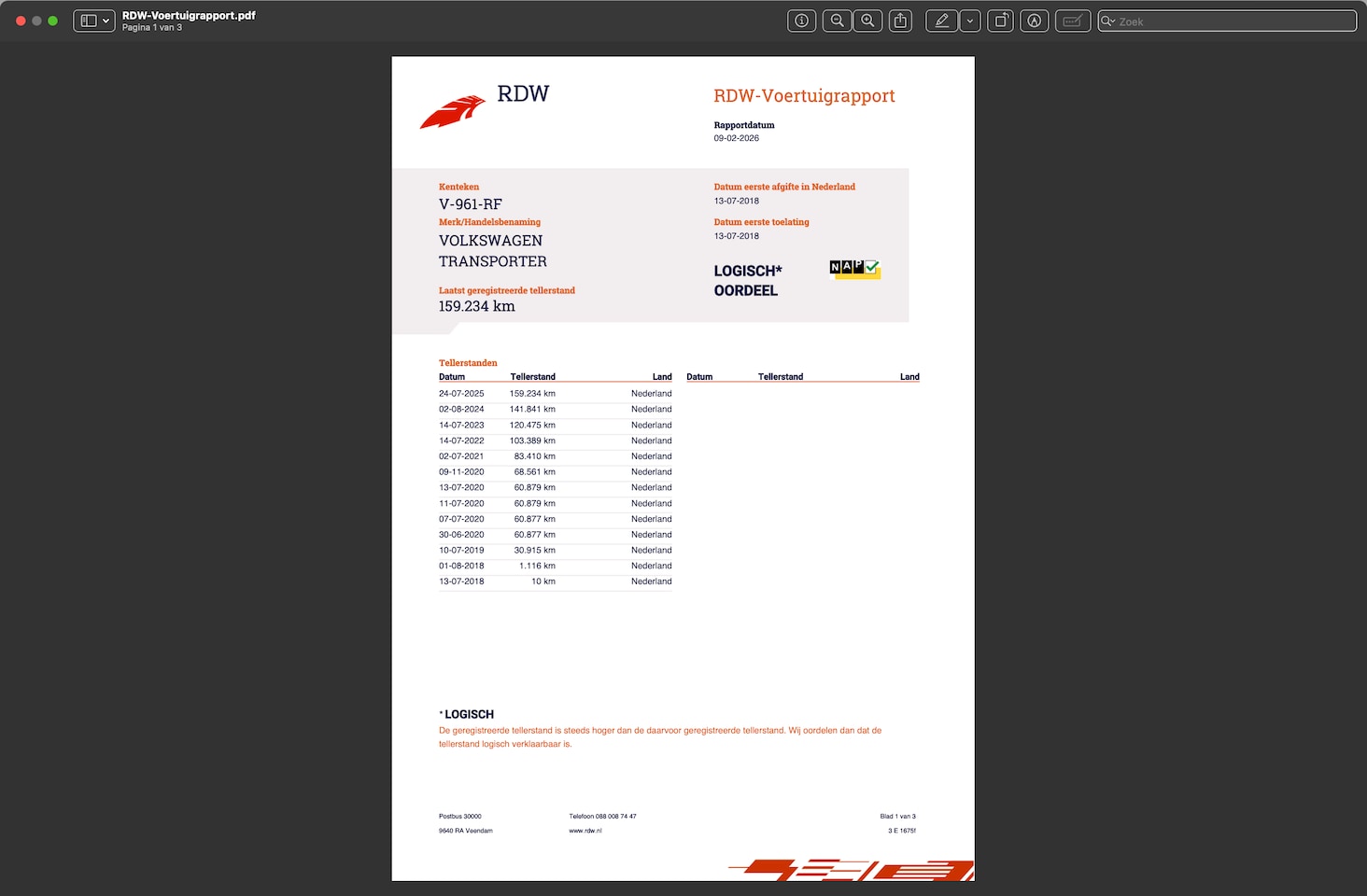
Task: Click the www.rdw.nl link in footer
Action: tap(585, 831)
